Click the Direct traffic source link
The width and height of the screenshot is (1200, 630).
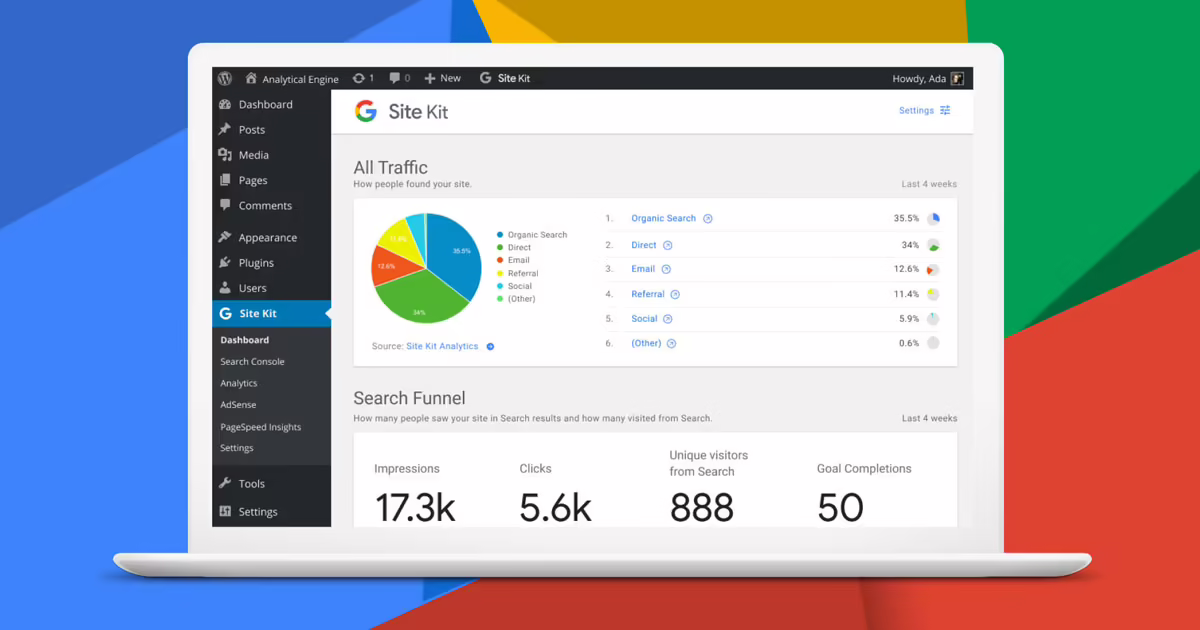coord(644,245)
